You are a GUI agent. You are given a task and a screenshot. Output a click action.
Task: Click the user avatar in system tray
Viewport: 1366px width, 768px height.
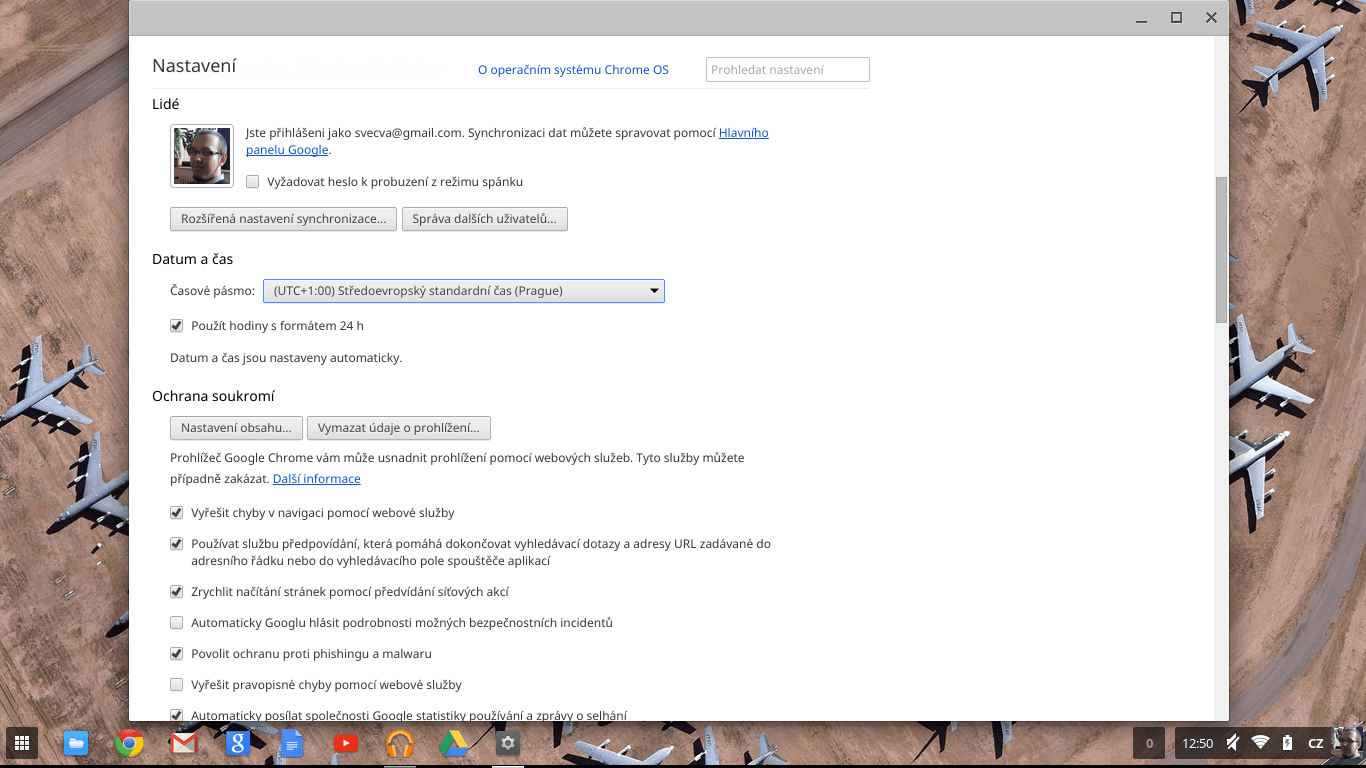(x=1347, y=743)
